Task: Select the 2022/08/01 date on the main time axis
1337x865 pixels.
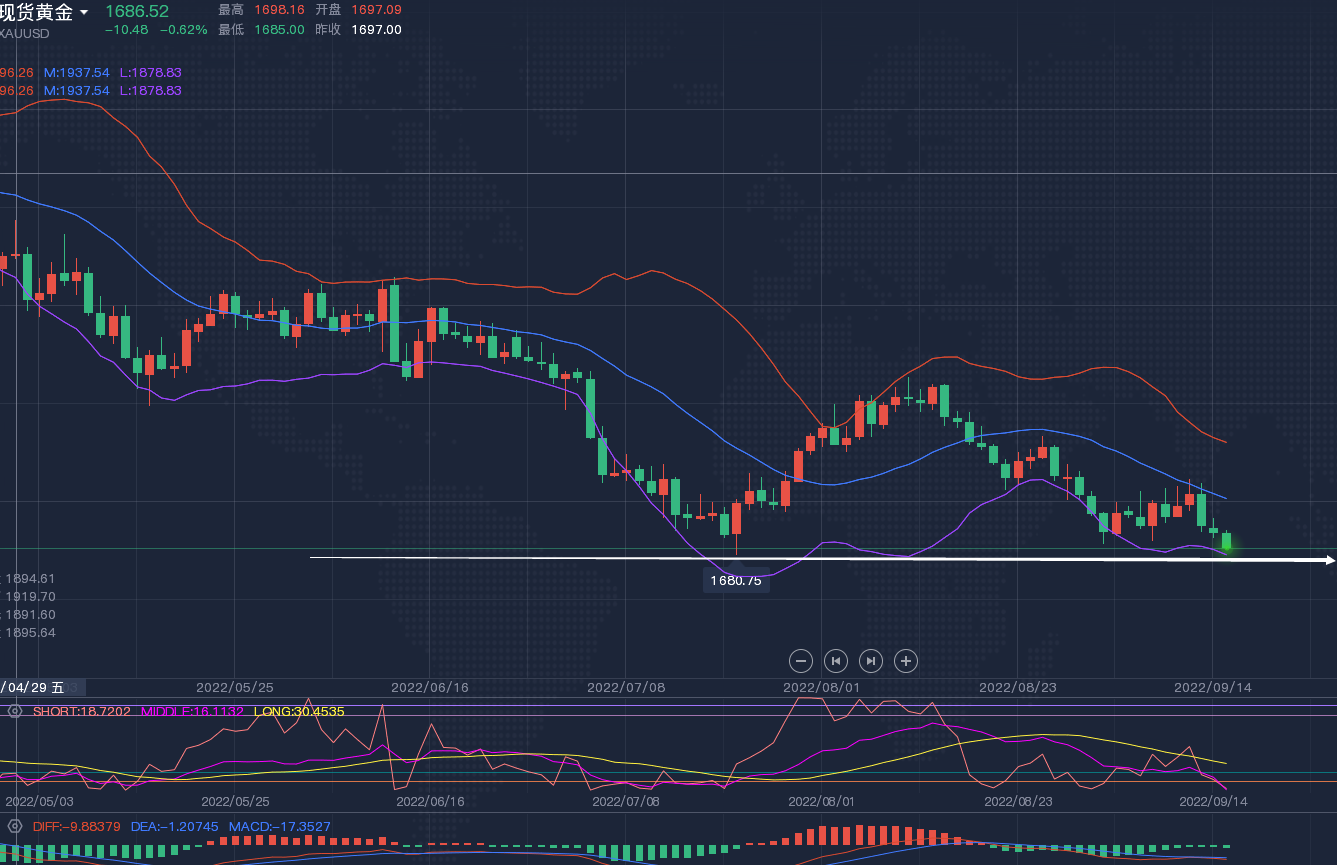Action: pyautogui.click(x=821, y=687)
